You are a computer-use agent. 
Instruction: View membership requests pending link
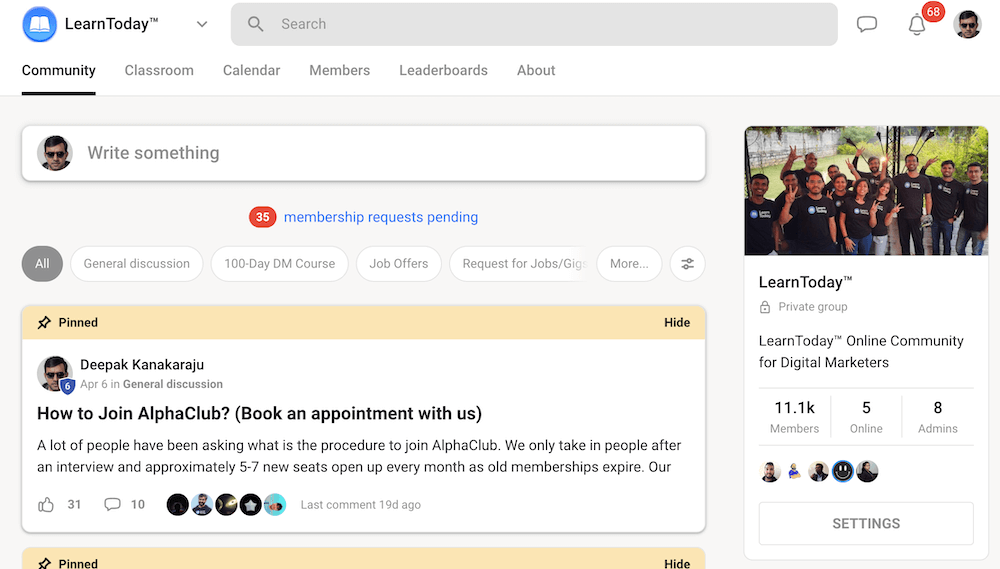click(x=381, y=217)
